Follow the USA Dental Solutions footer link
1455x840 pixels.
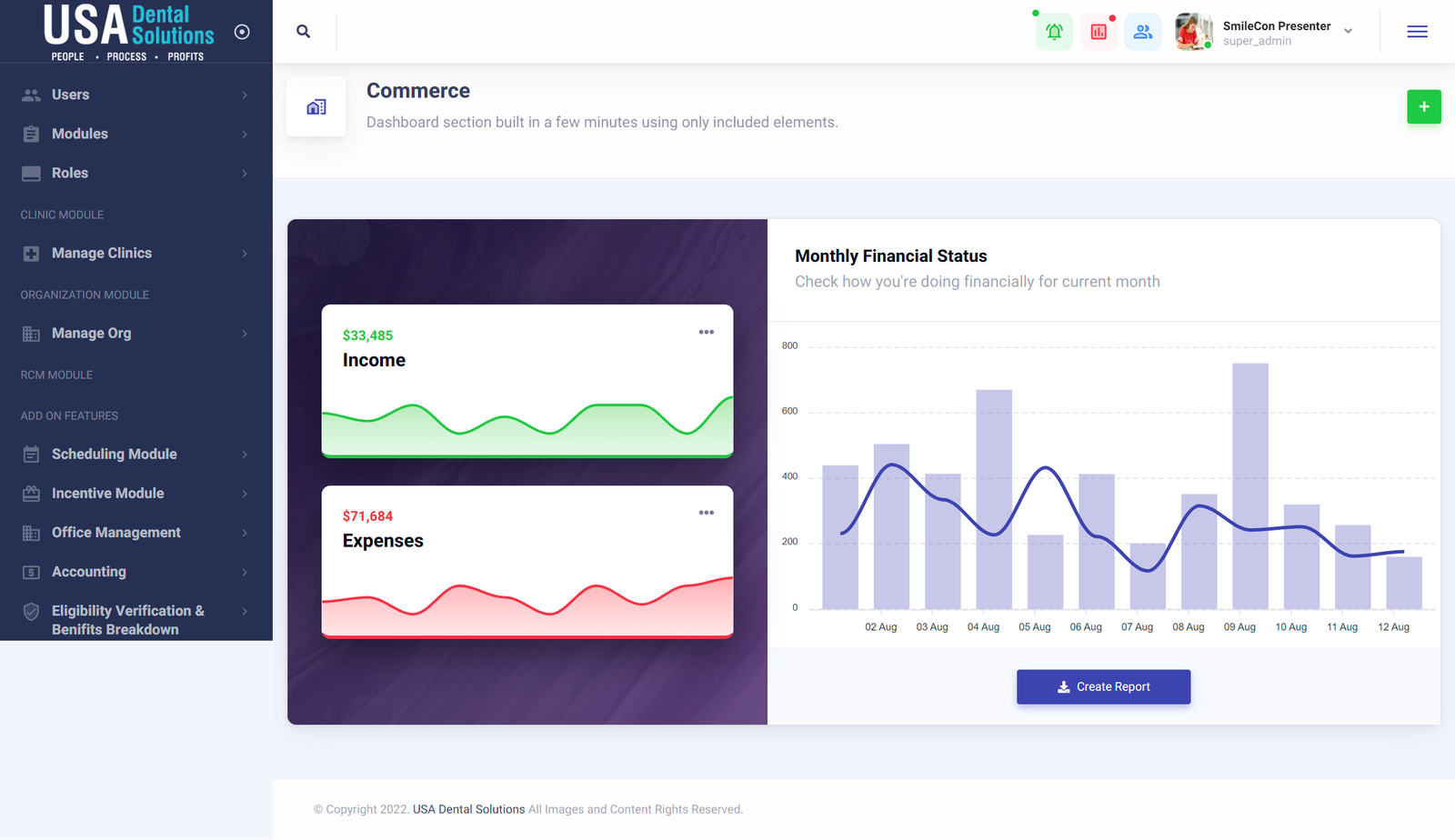(x=468, y=810)
